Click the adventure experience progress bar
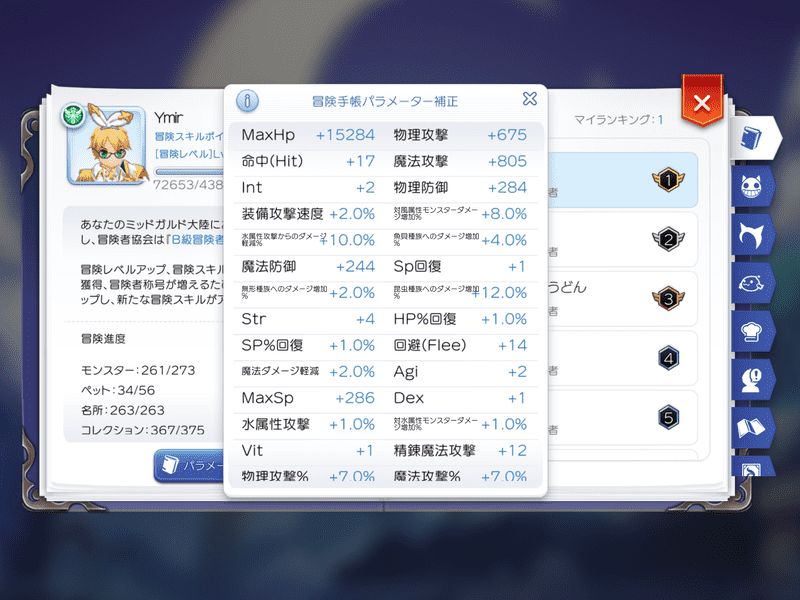Screen dimensions: 800x600 click(x=189, y=172)
